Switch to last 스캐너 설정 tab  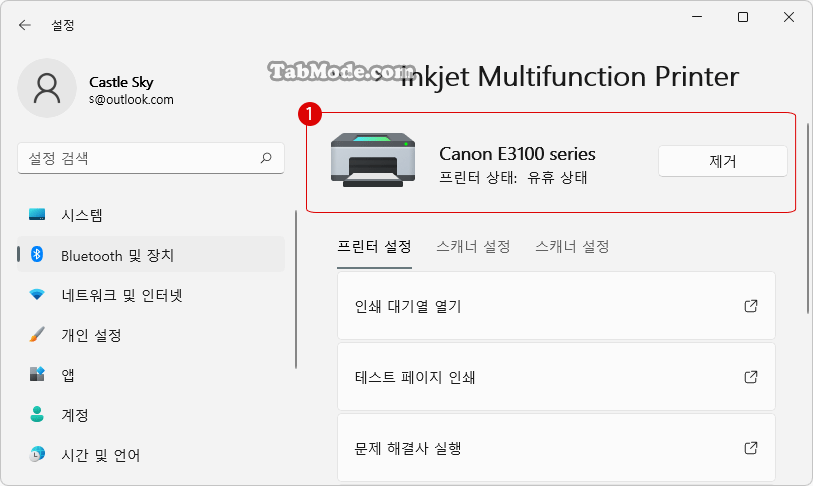572,246
